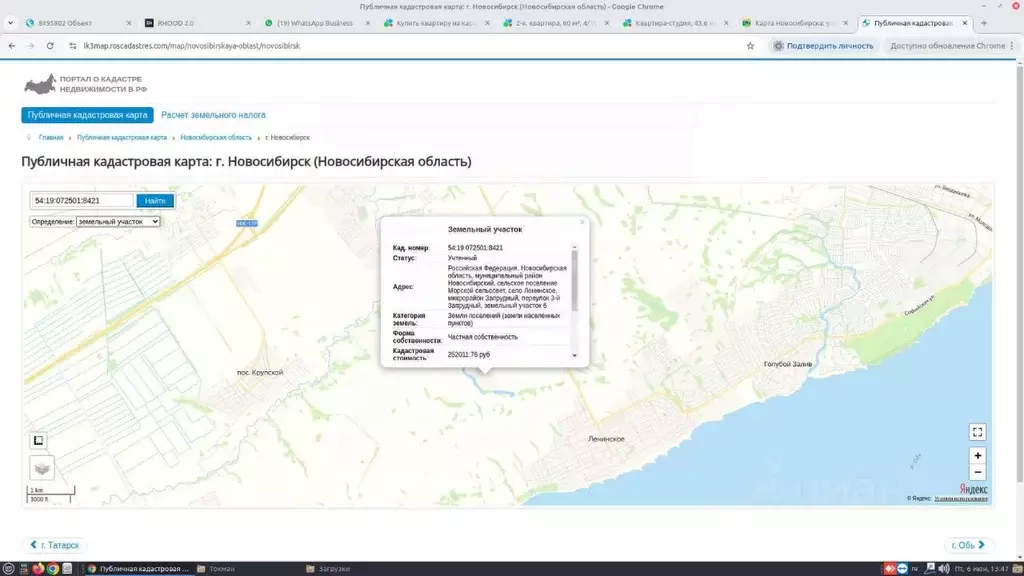Open the Токман taskbar window
Viewport: 1024px width, 576px height.
[216, 569]
